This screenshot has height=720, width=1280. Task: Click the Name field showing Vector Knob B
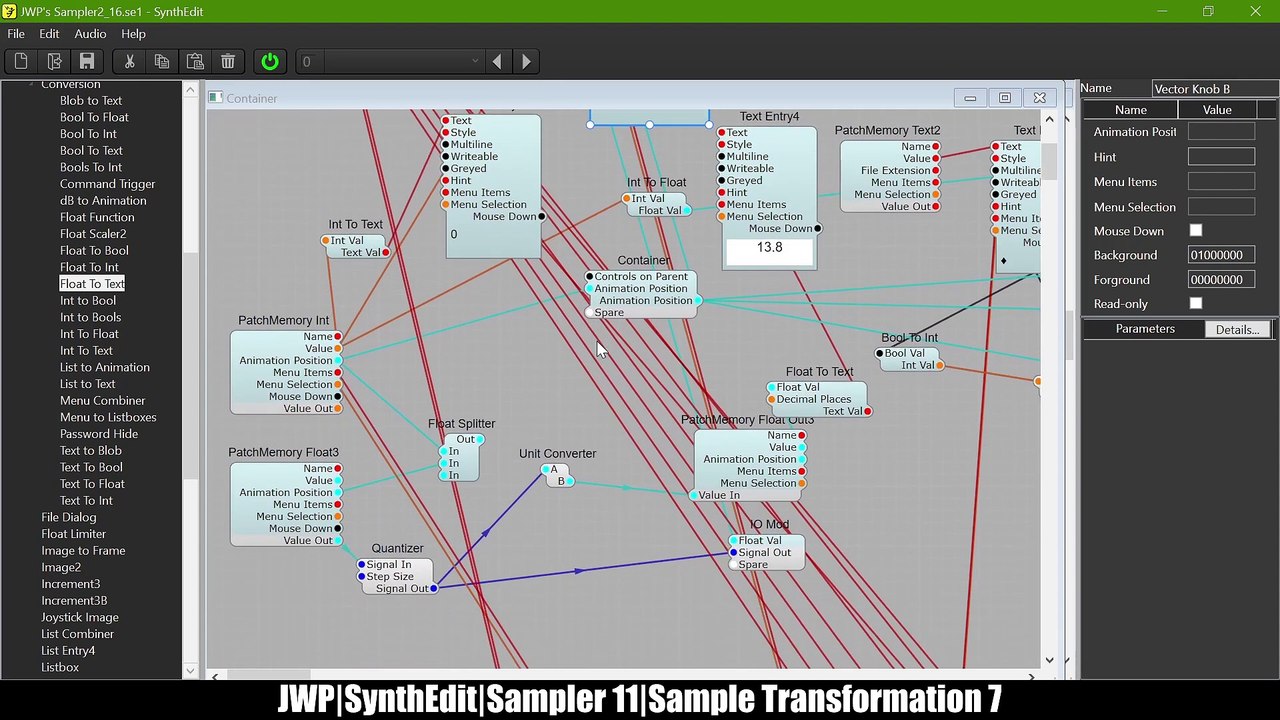(x=1214, y=89)
